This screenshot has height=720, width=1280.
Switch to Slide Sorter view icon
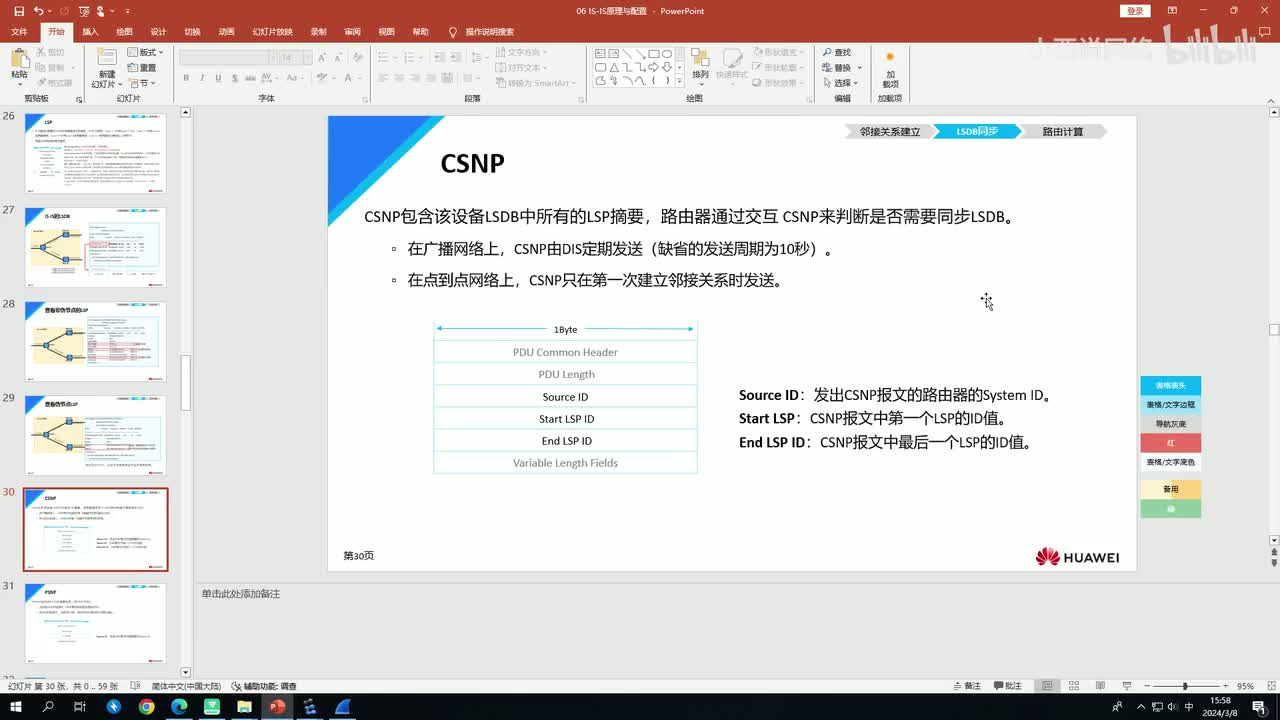point(1074,686)
